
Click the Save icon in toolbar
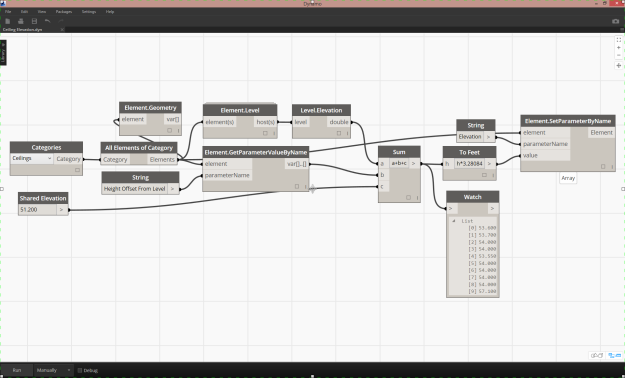point(34,21)
